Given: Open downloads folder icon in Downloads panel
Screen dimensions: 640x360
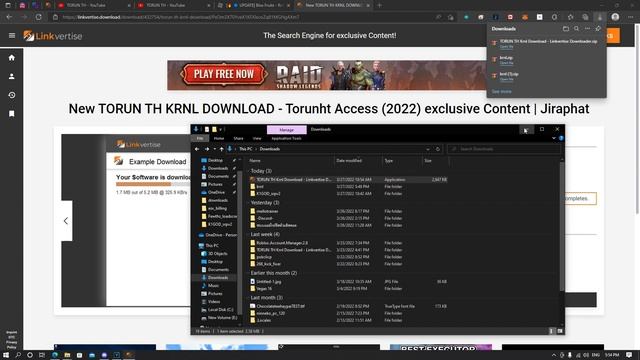Looking at the screenshot, I should click(566, 29).
